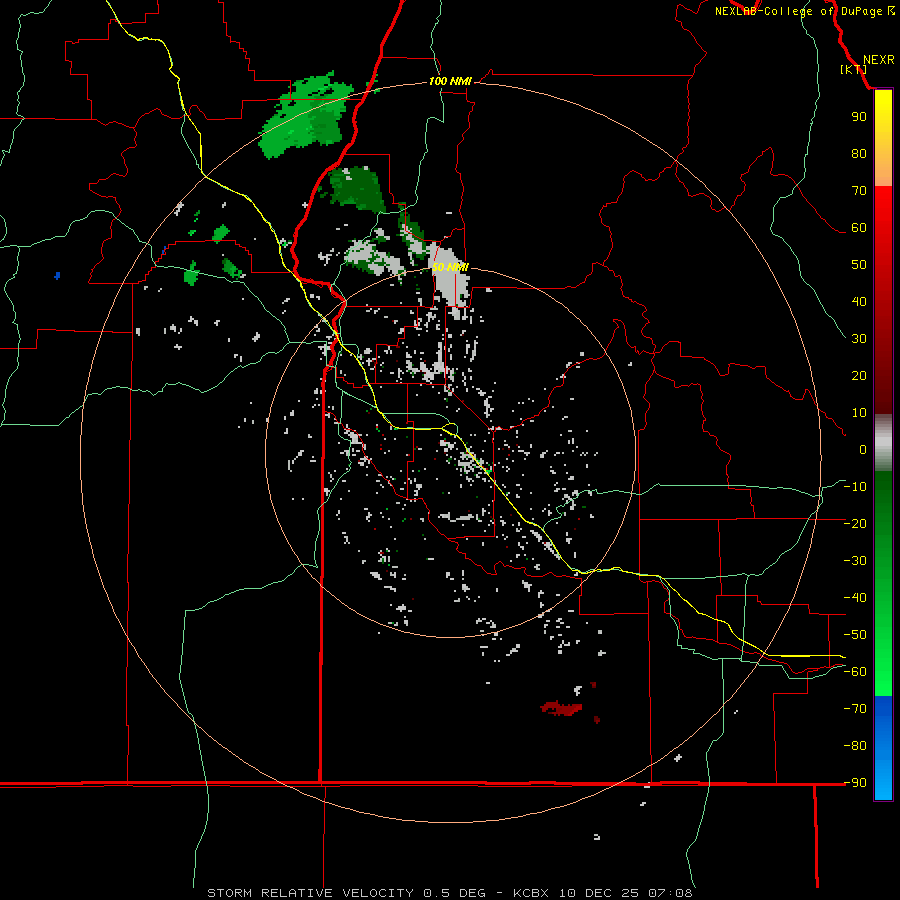
Task: Click the NEXR label at top right
Action: pos(879,59)
